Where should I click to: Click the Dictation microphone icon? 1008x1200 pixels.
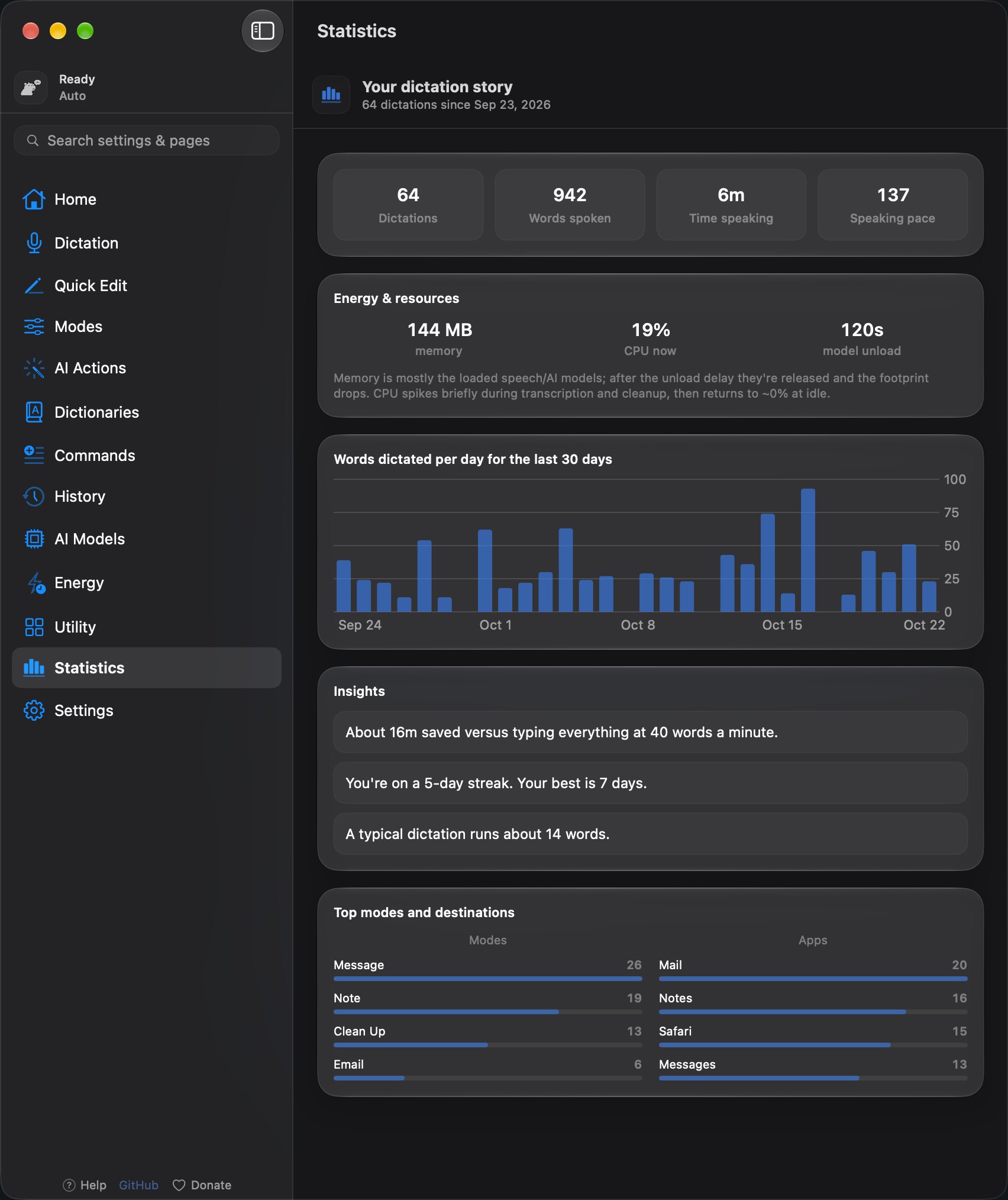34,243
